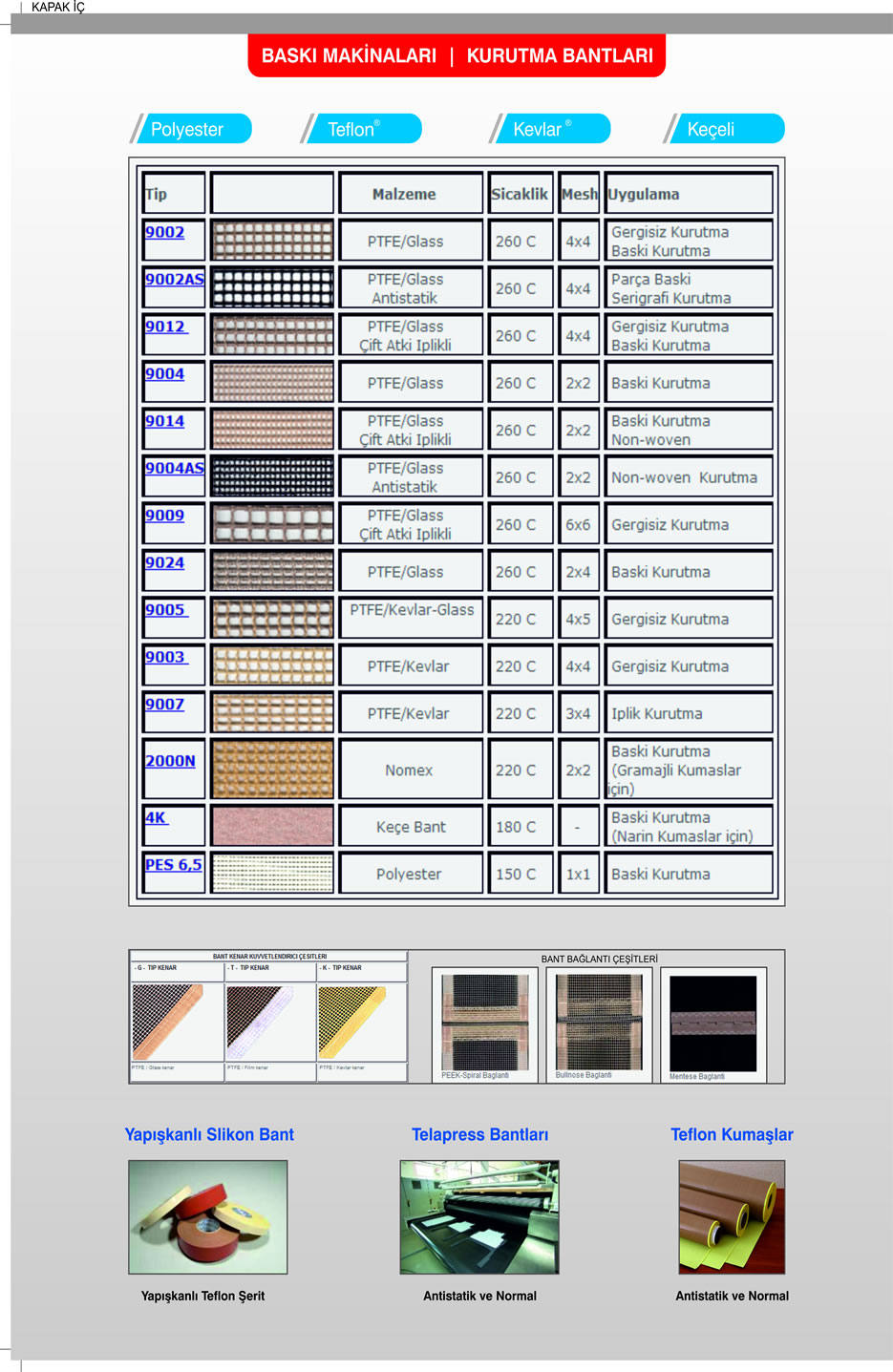The width and height of the screenshot is (893, 1372).
Task: Follow the 9014 product link
Action: click(x=164, y=421)
